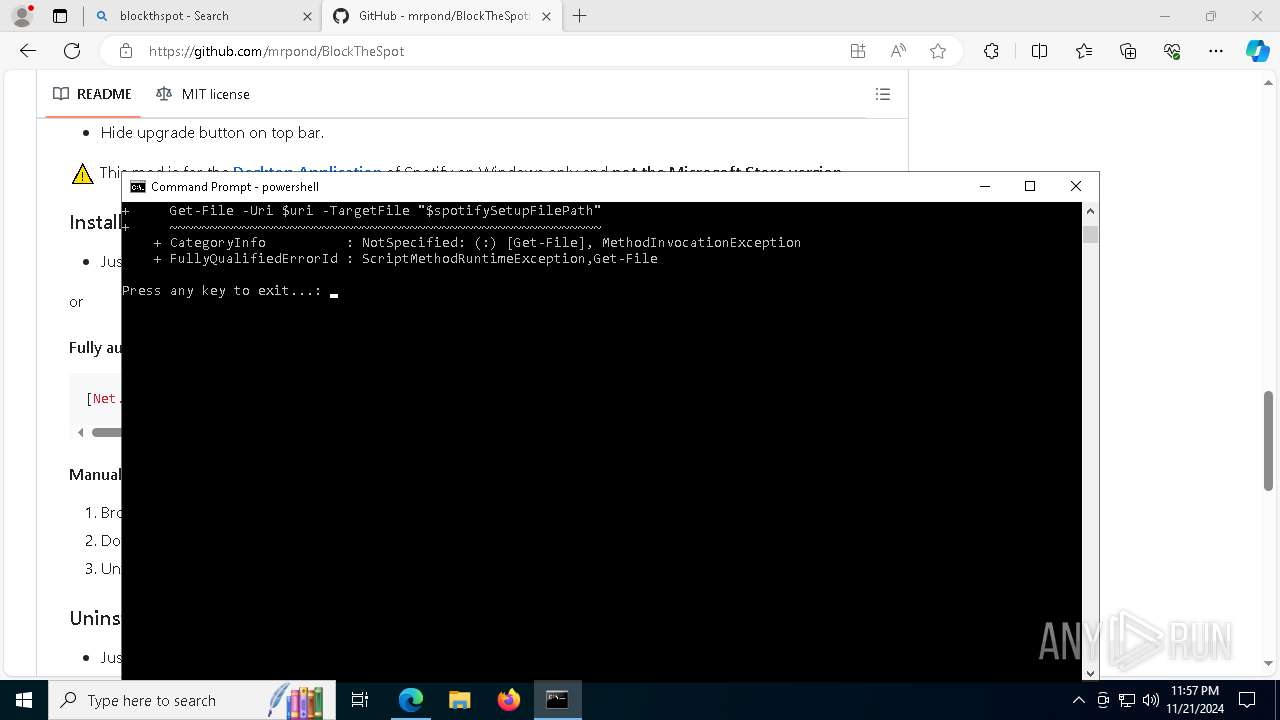Click Command Prompt scroll down arrow

[1090, 673]
